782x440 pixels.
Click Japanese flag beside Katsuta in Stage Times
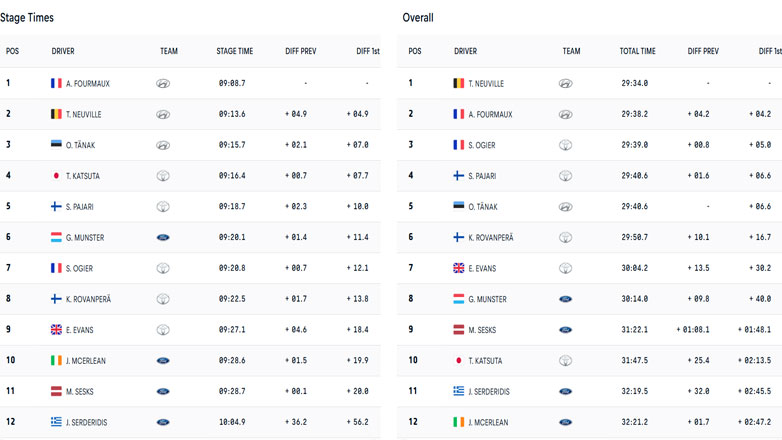(x=56, y=176)
